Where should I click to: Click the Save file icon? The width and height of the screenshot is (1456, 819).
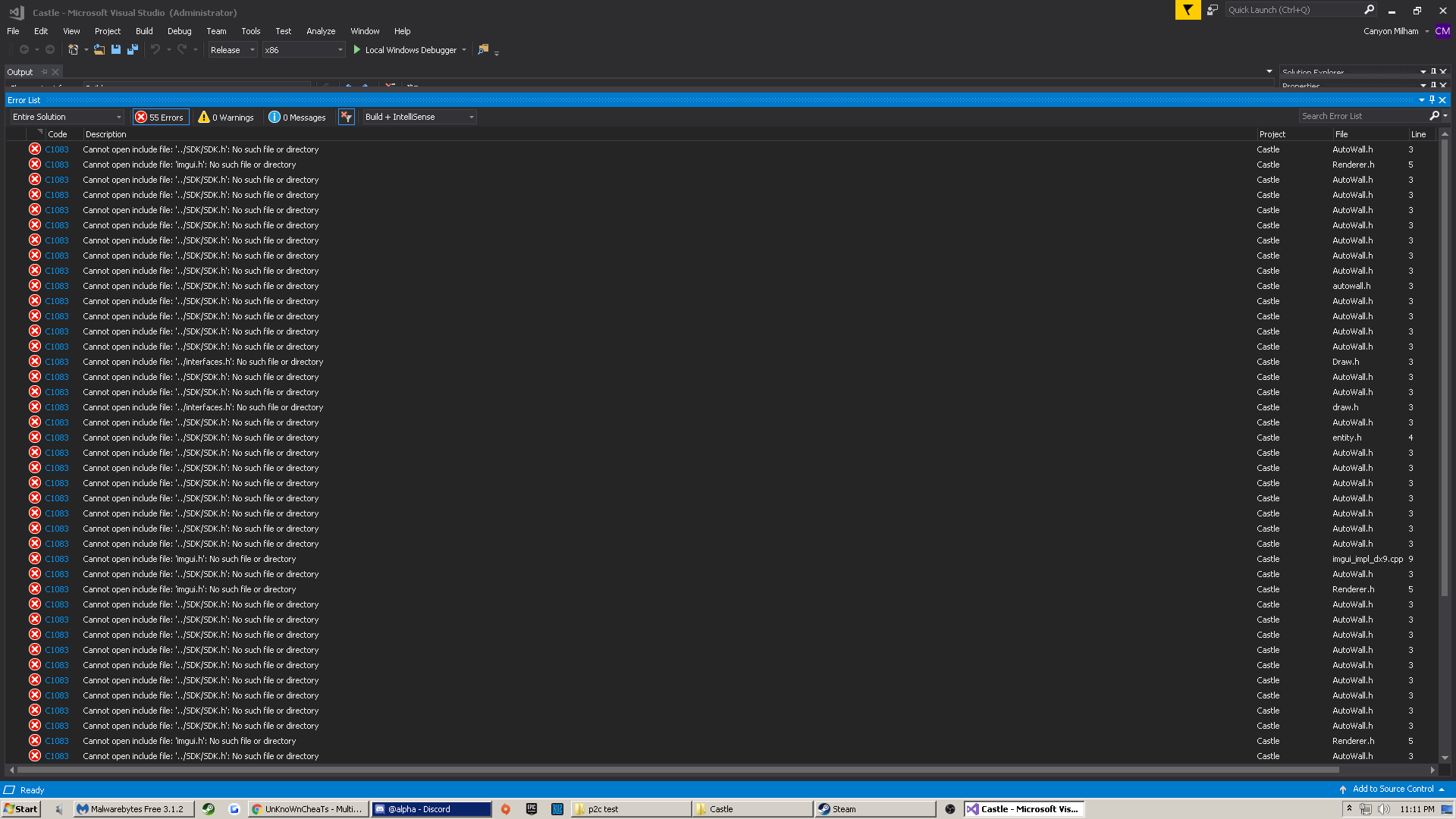116,49
